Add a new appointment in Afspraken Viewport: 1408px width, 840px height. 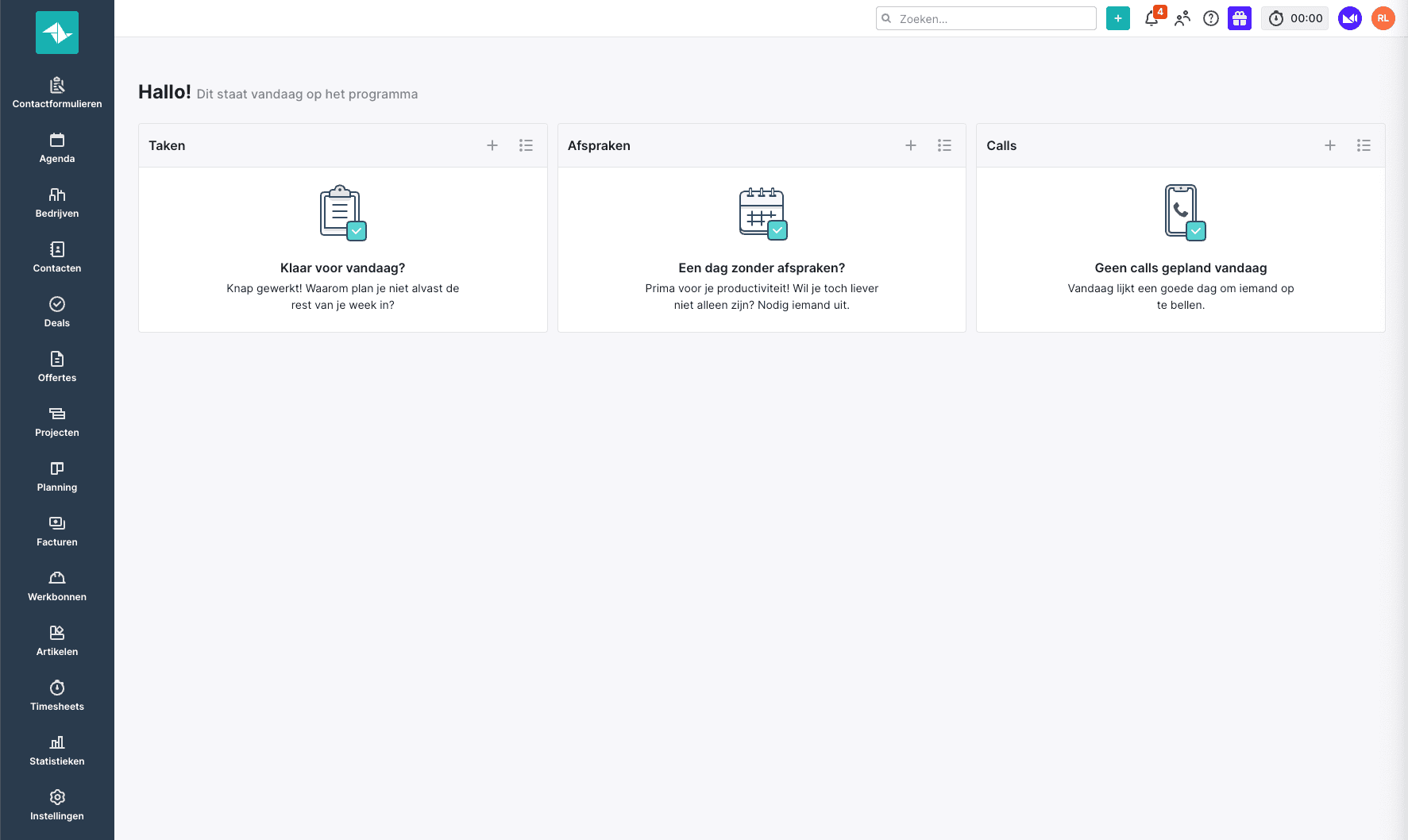tap(911, 145)
